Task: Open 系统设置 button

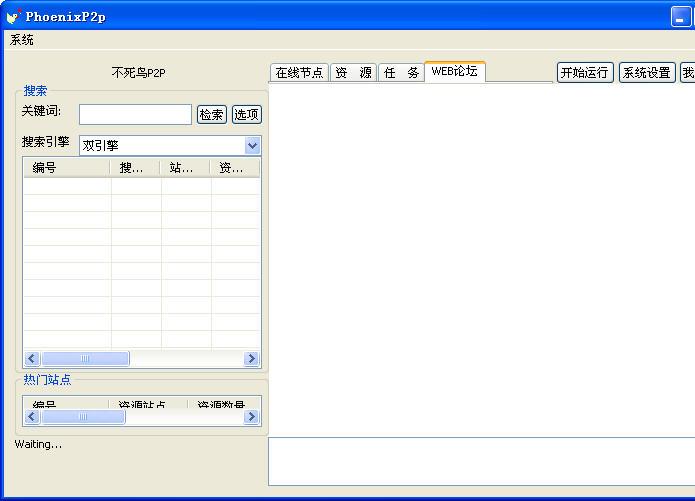Action: coord(647,72)
